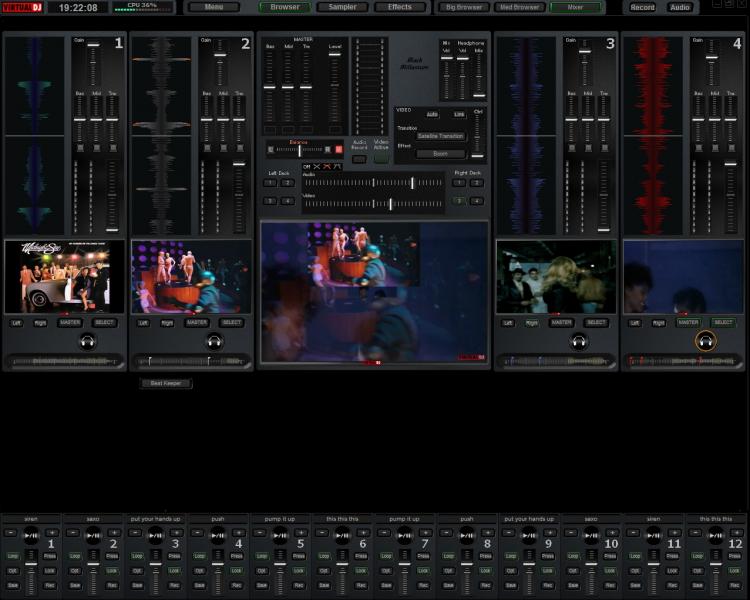Click the Beat Keeper button

pos(166,383)
